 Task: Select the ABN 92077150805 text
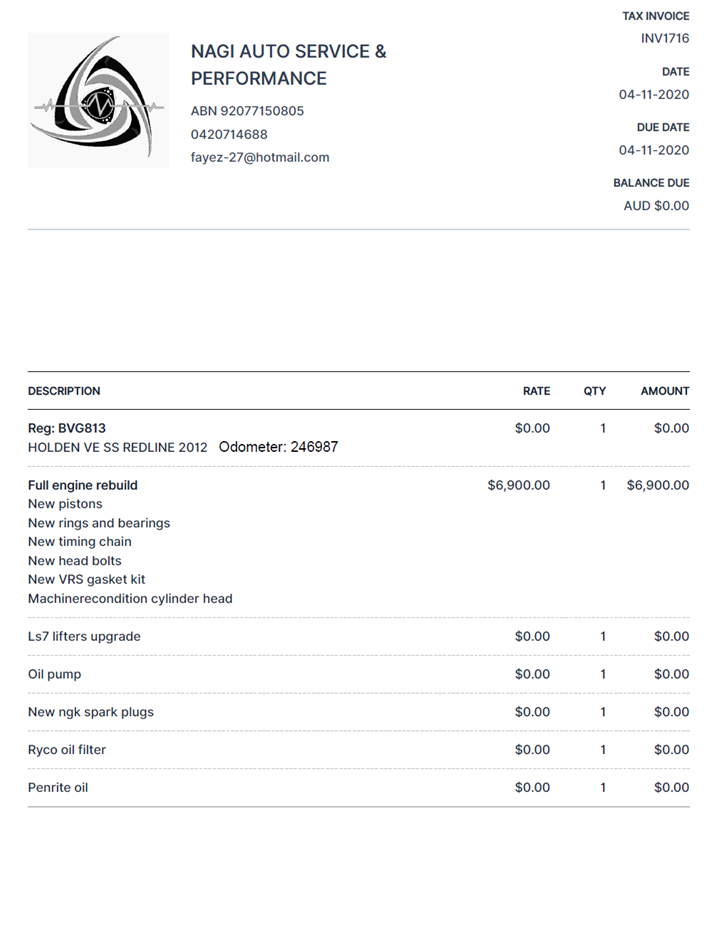coord(247,111)
